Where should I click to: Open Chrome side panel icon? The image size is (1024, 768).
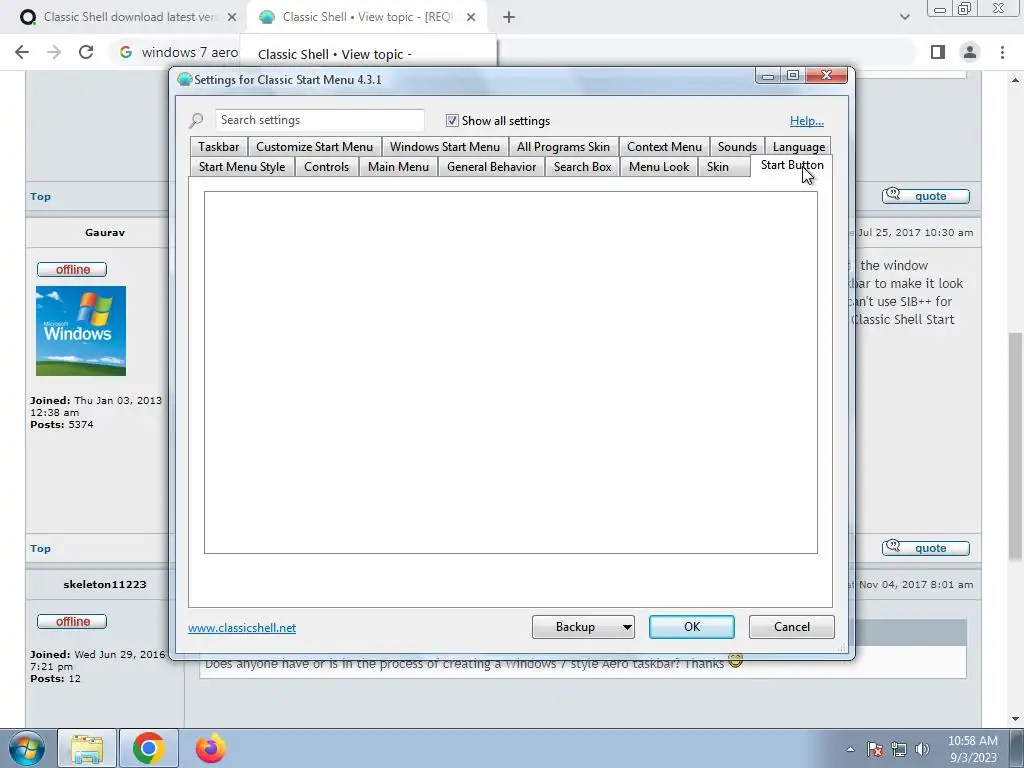pos(938,52)
